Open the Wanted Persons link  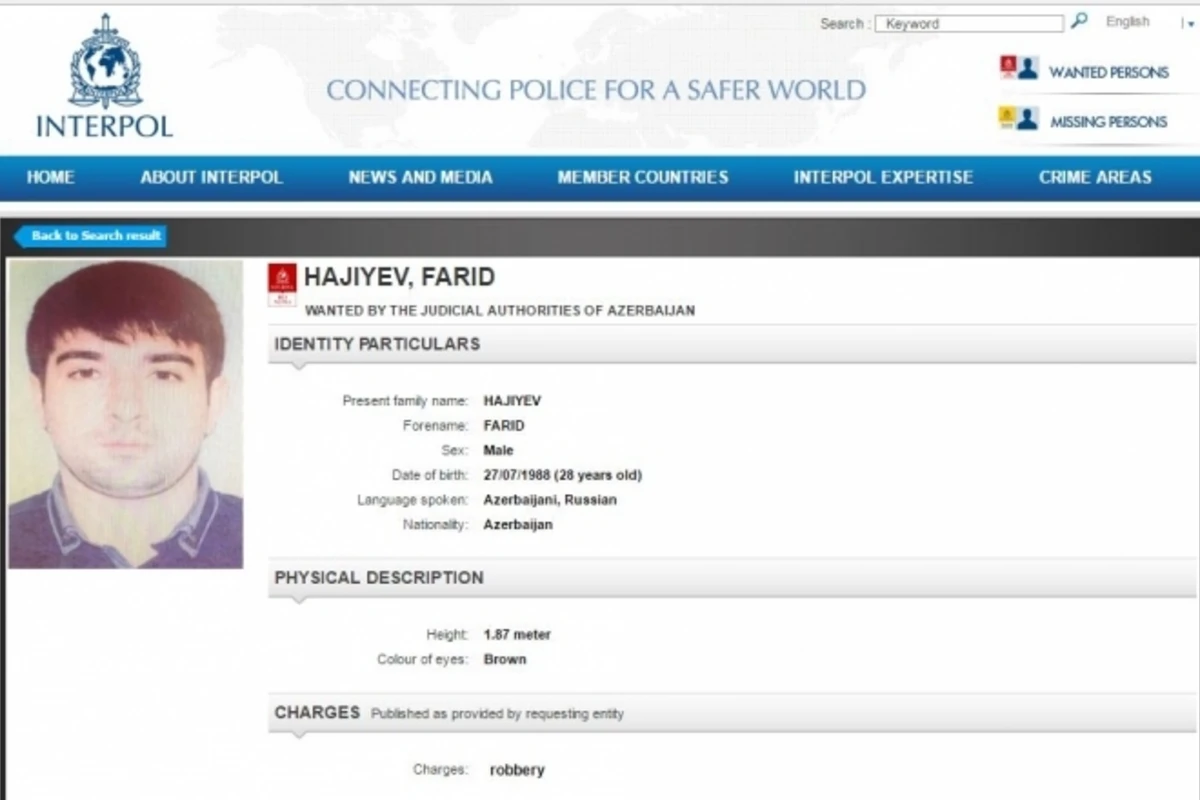1109,72
